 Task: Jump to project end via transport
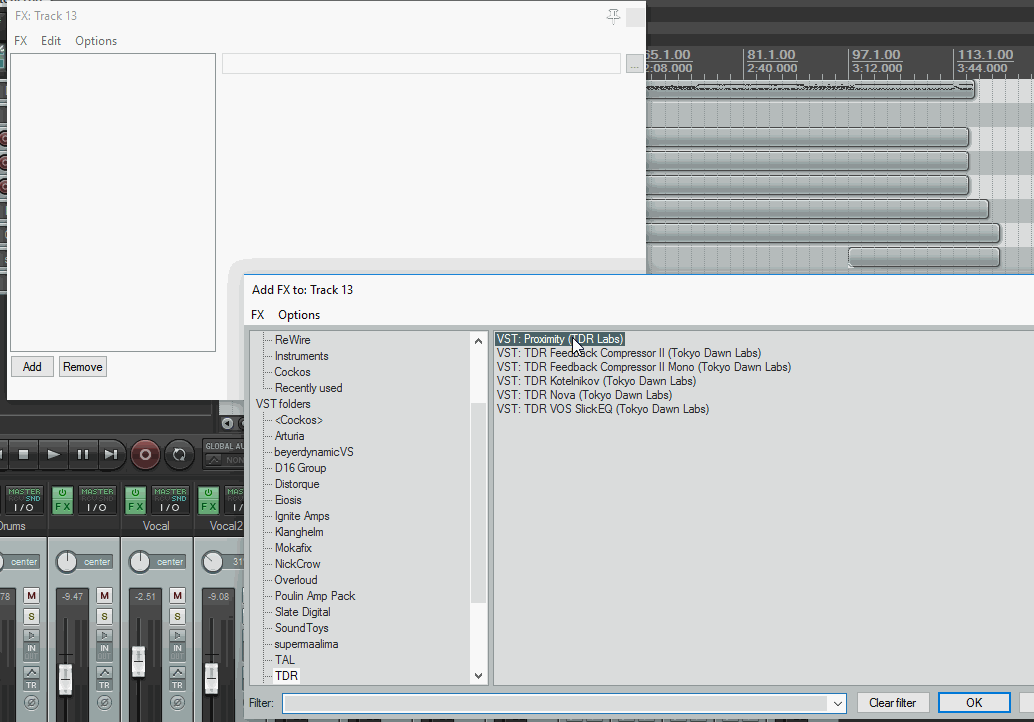111,454
